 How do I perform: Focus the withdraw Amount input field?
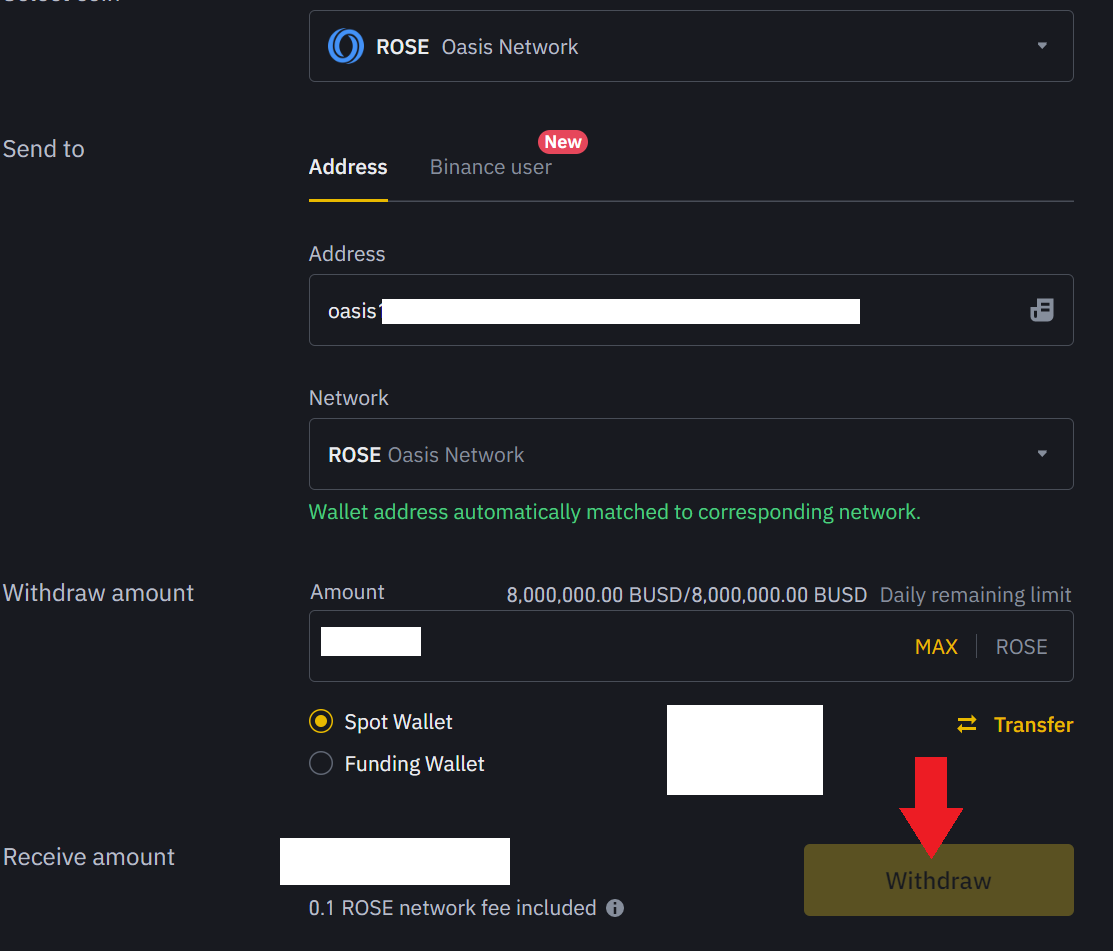[600, 646]
